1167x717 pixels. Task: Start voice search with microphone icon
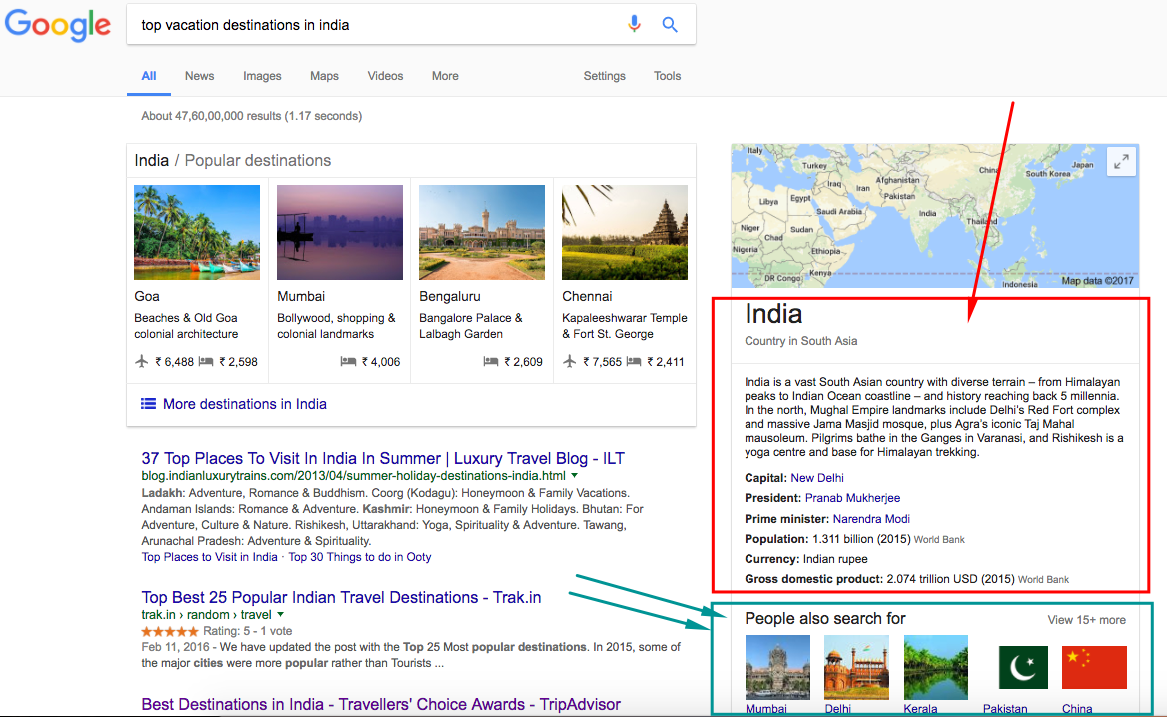tap(634, 24)
